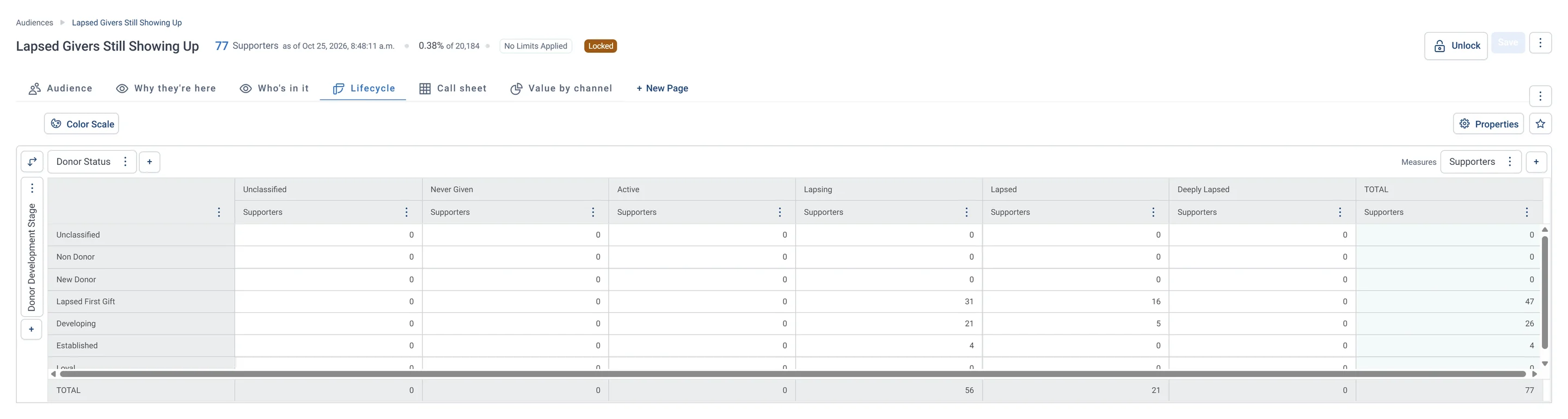
Task: Click the scroll down arrow of the table
Action: coord(1545,363)
